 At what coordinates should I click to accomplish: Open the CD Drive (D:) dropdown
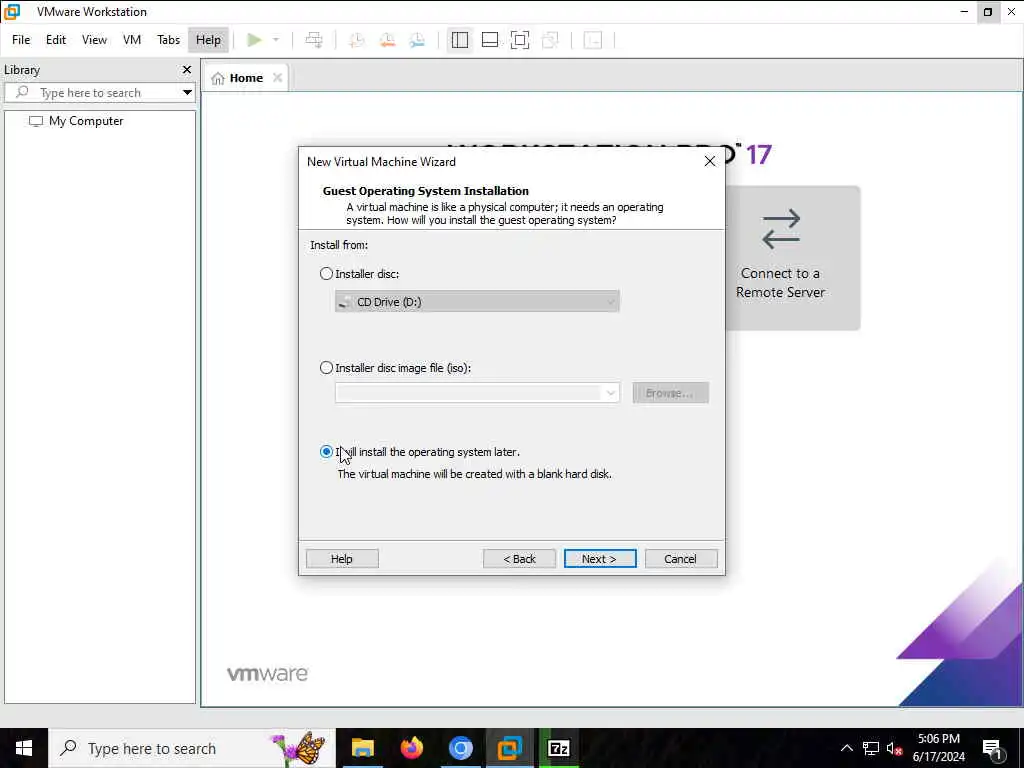tap(477, 302)
